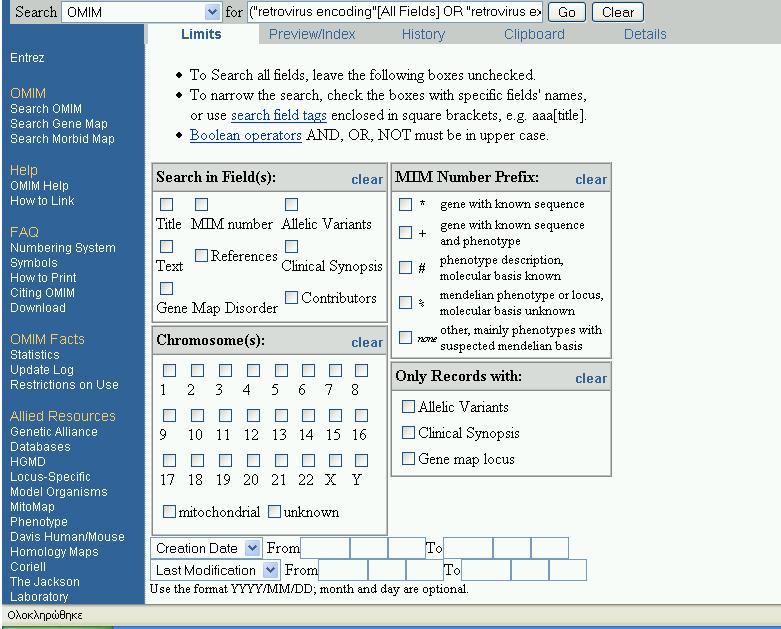The width and height of the screenshot is (781, 629).
Task: Check the Contributors checkbox
Action: pyautogui.click(x=291, y=297)
